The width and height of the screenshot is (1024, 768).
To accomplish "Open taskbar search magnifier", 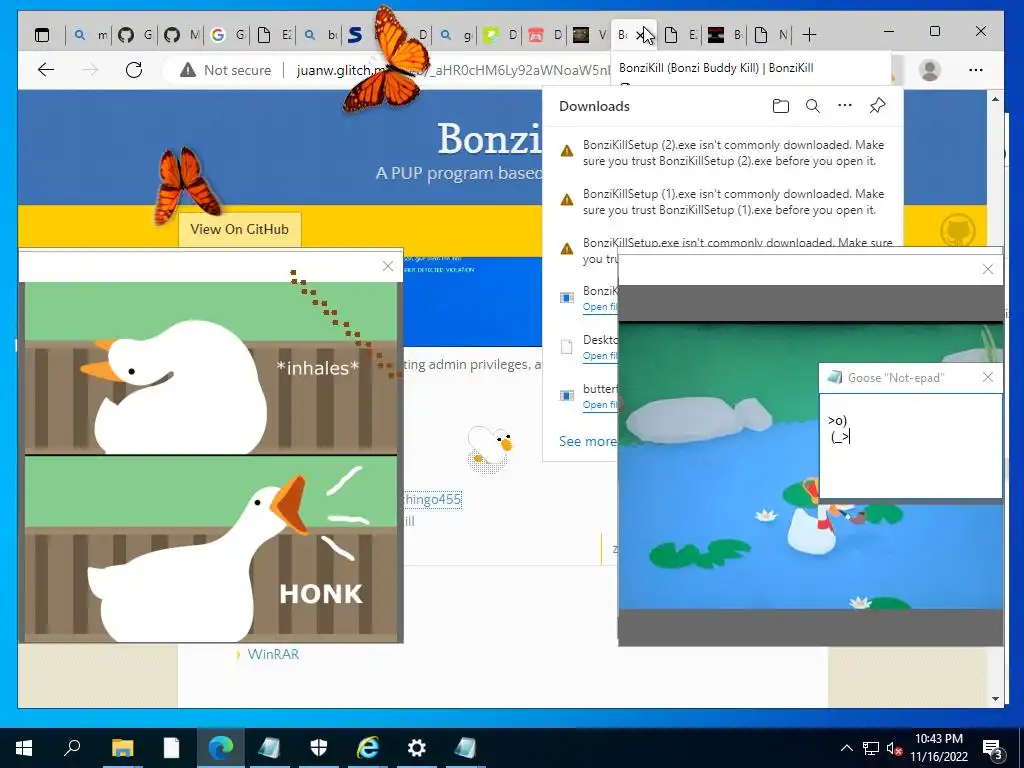I will (x=72, y=747).
